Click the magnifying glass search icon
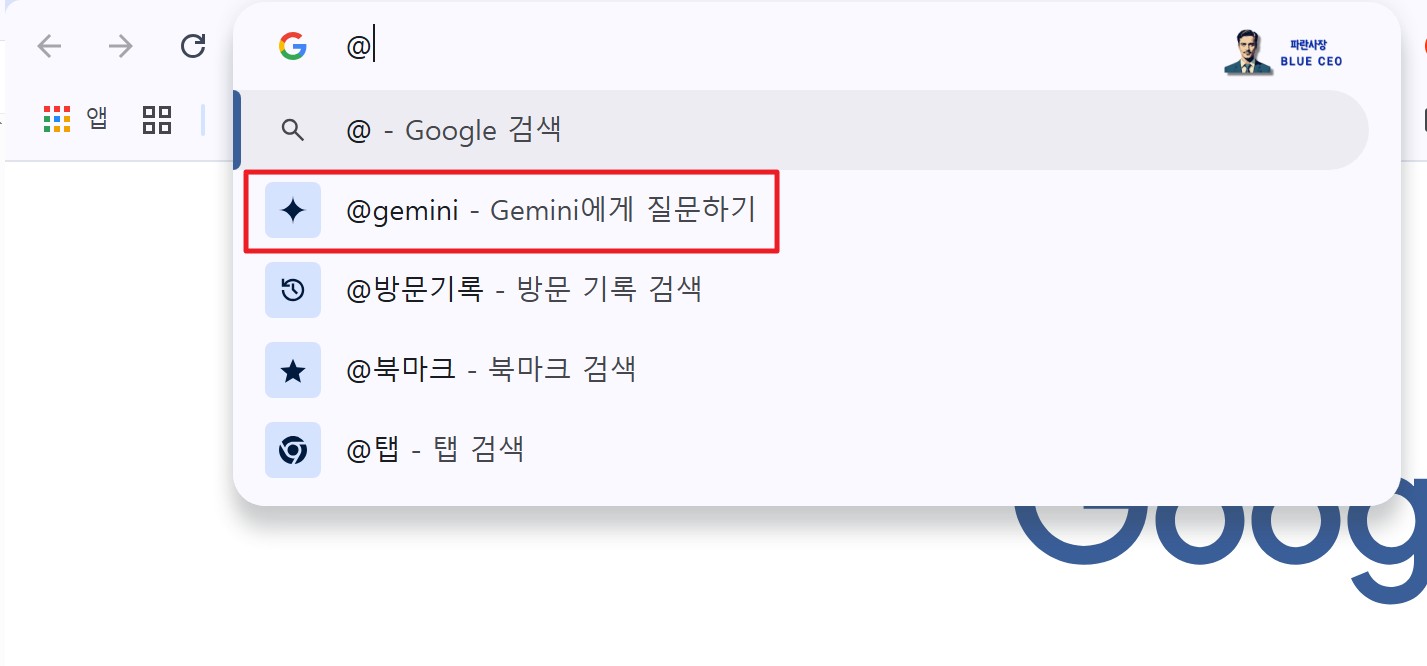Image resolution: width=1427 pixels, height=666 pixels. click(x=293, y=130)
